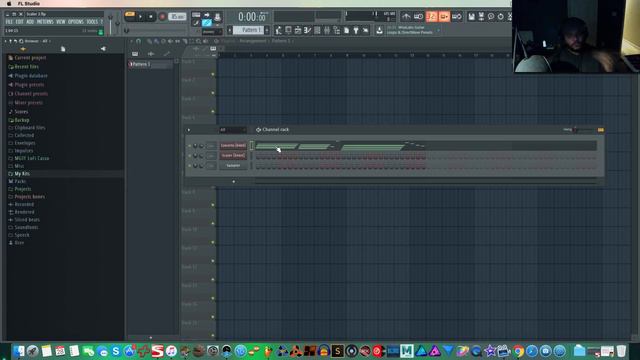Click the time display 0:00

click(x=253, y=17)
